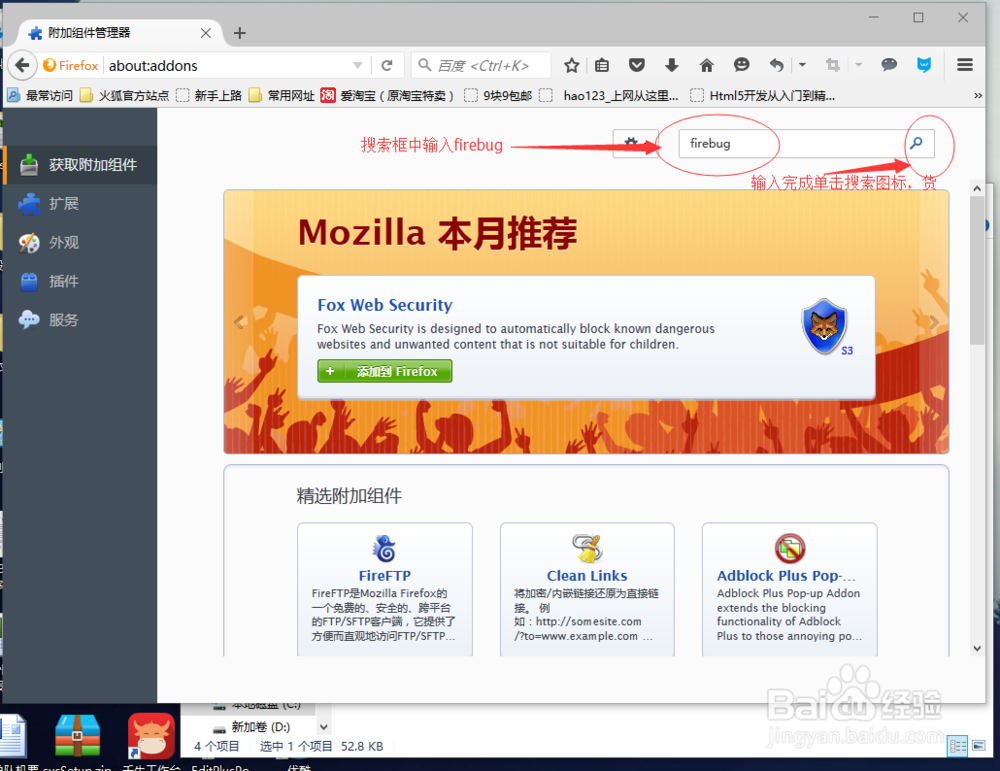
Task: Open the Clean Links add-on card
Action: [x=587, y=589]
